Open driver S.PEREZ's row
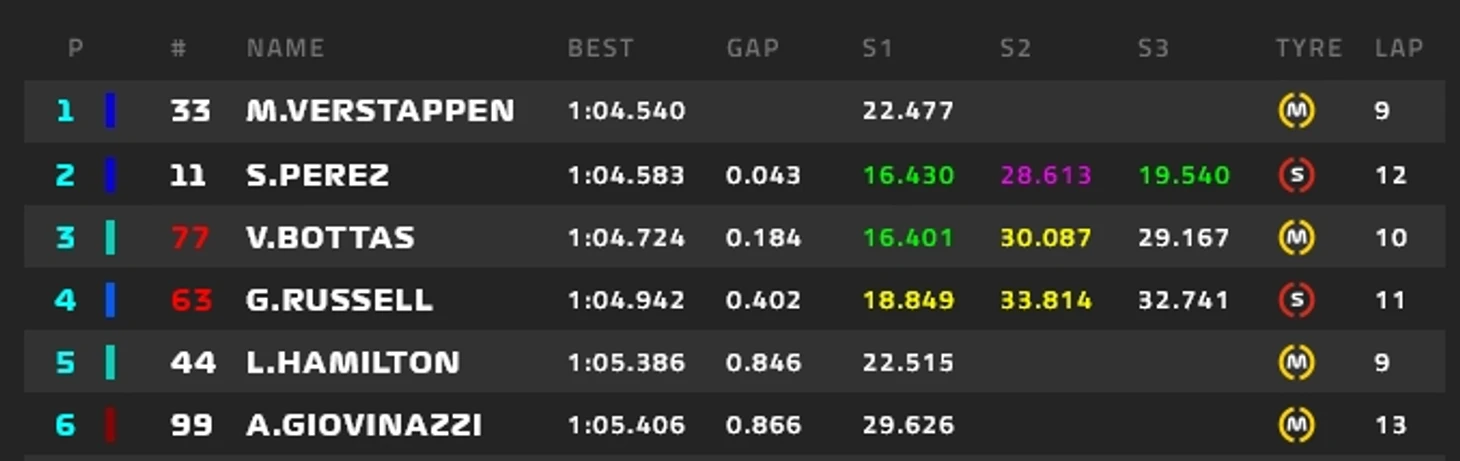1460x461 pixels. click(x=734, y=175)
